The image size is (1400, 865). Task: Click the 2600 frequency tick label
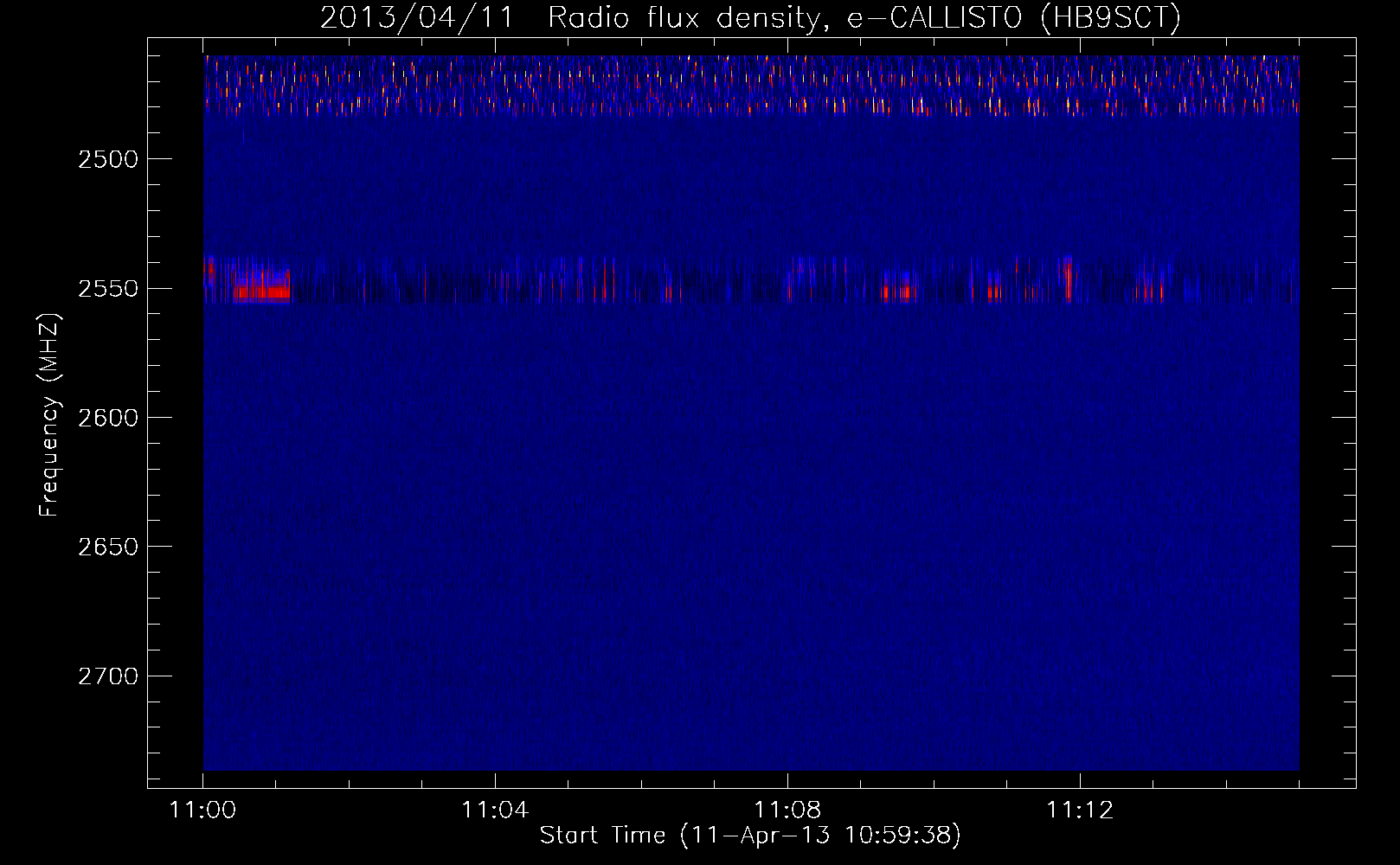[108, 418]
